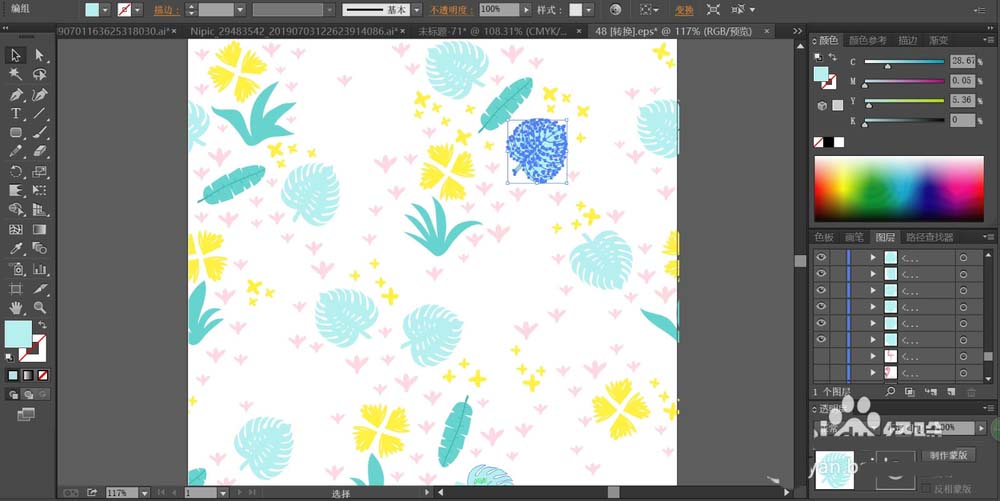Select the Free Transform tool
Screen dimensions: 1000x501
tap(40, 190)
